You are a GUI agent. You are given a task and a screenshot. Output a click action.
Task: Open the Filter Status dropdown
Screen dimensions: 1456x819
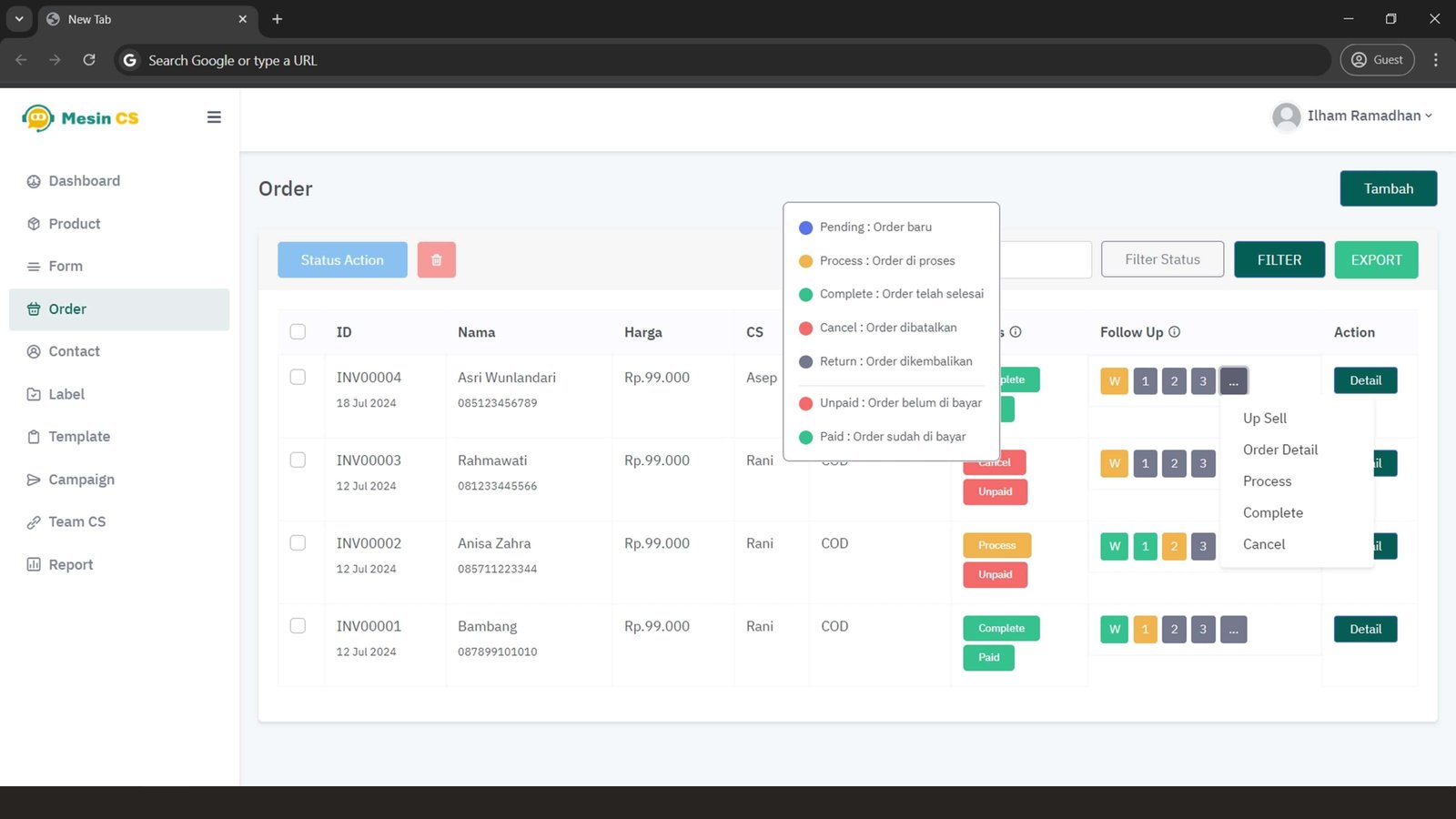click(x=1162, y=260)
